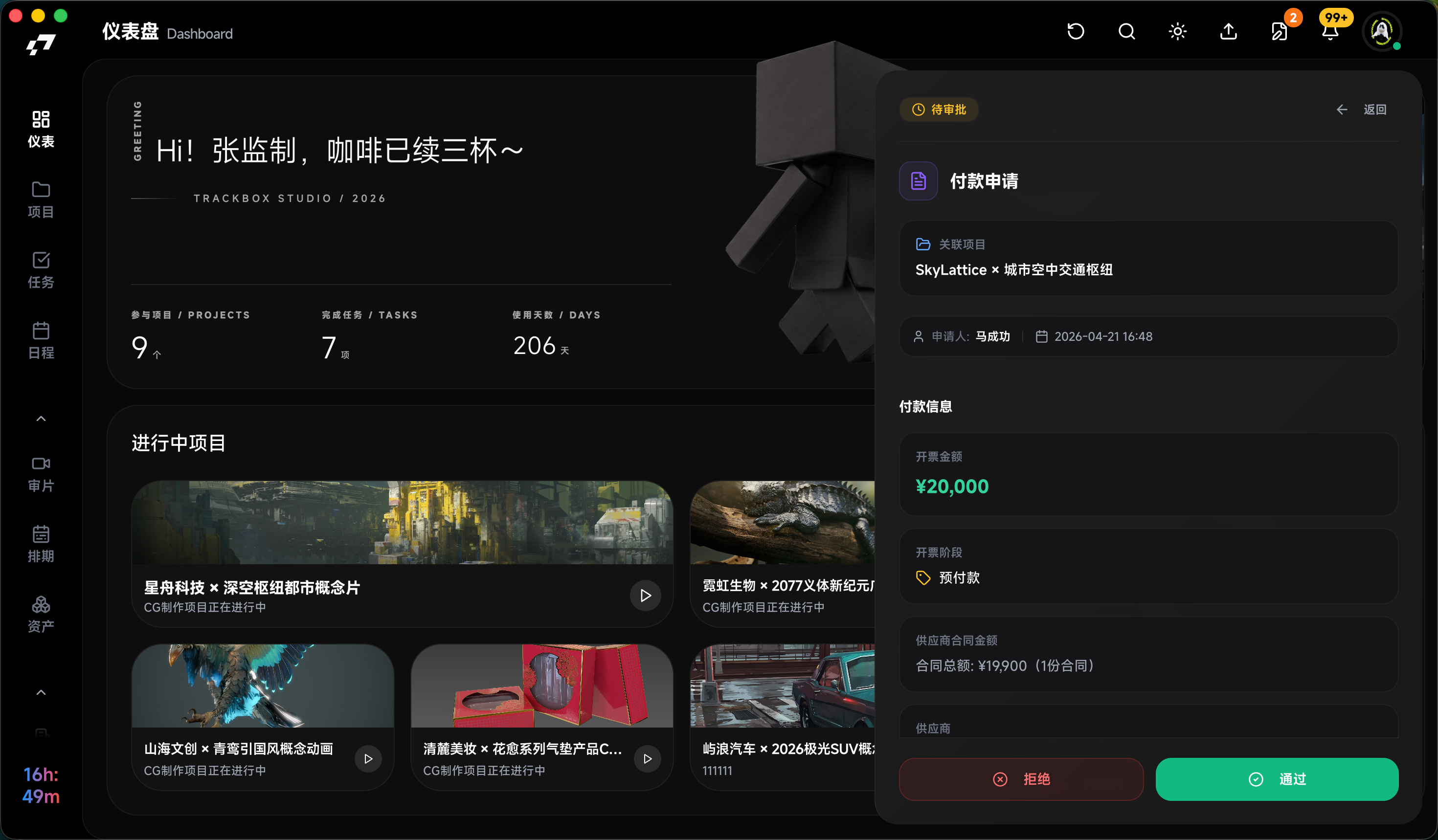Click applicant name 马成功
This screenshot has height=840, width=1438.
993,336
